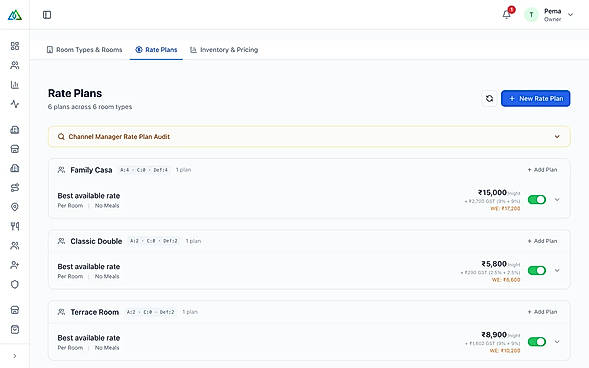Click the T user avatar

531,15
